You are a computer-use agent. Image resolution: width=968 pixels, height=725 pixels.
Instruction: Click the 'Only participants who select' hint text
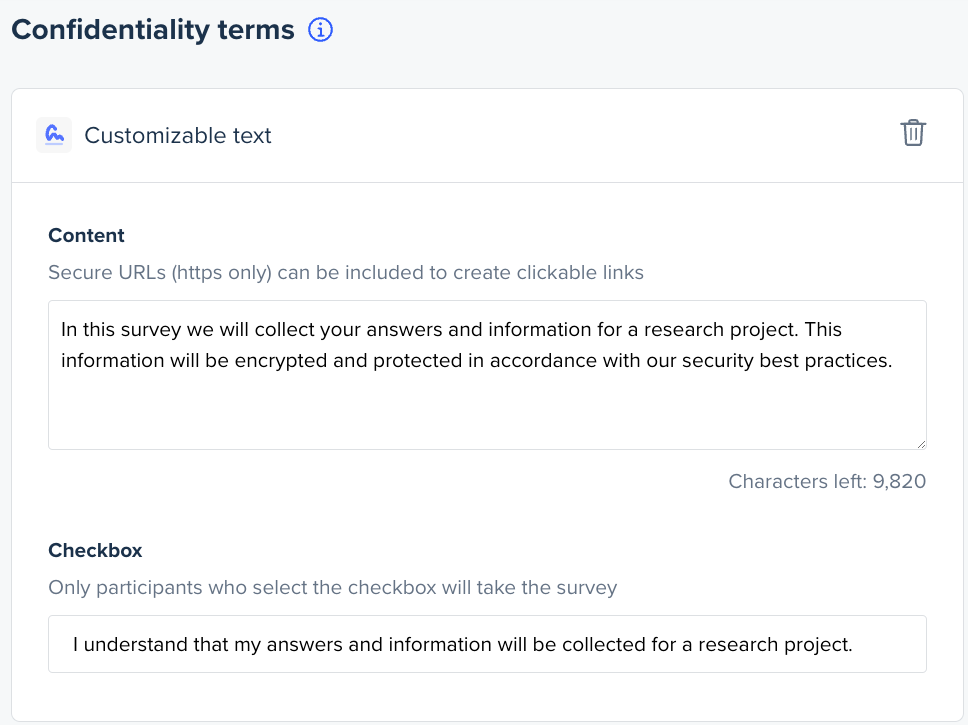(x=332, y=587)
